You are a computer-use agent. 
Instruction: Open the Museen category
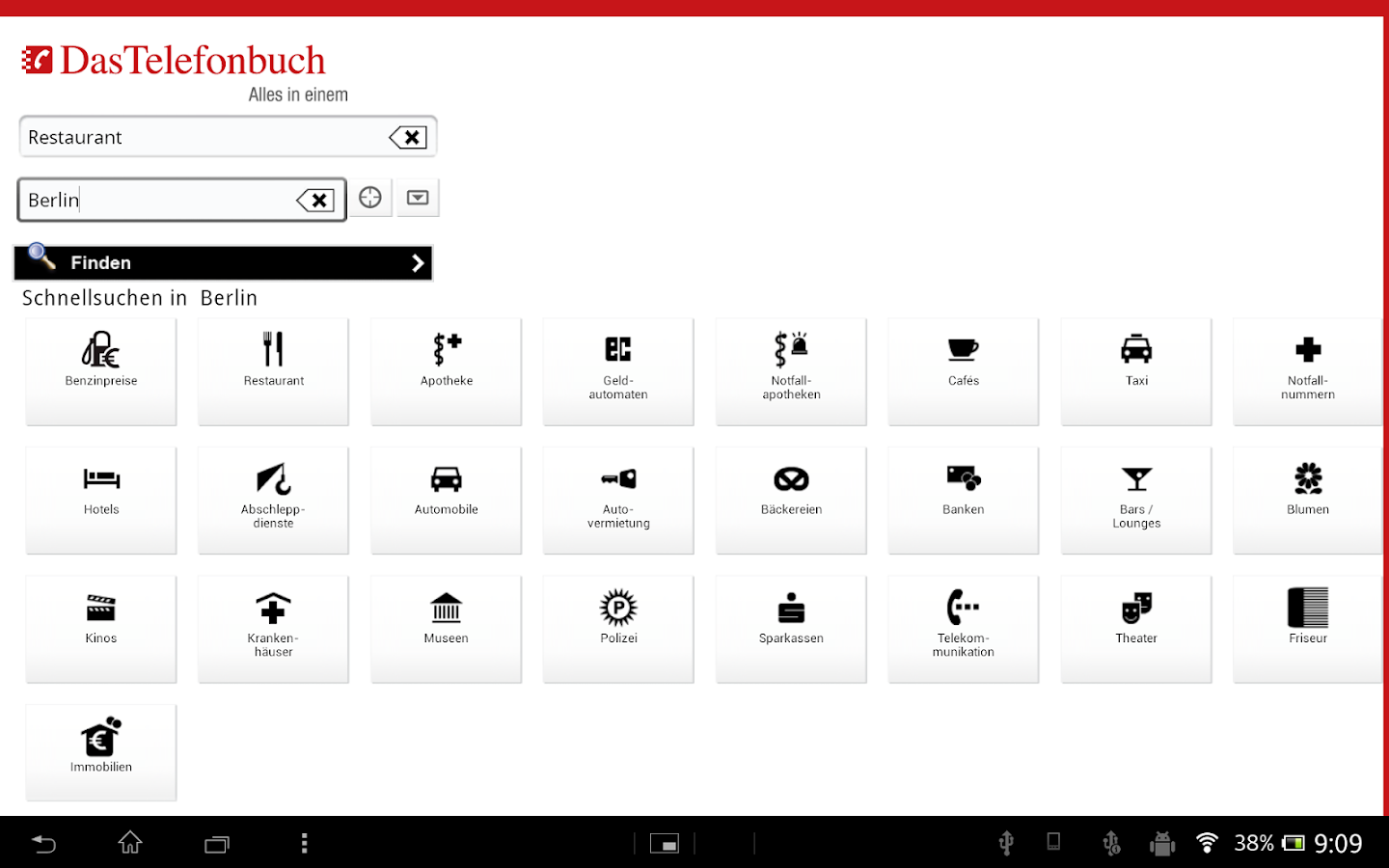point(446,629)
